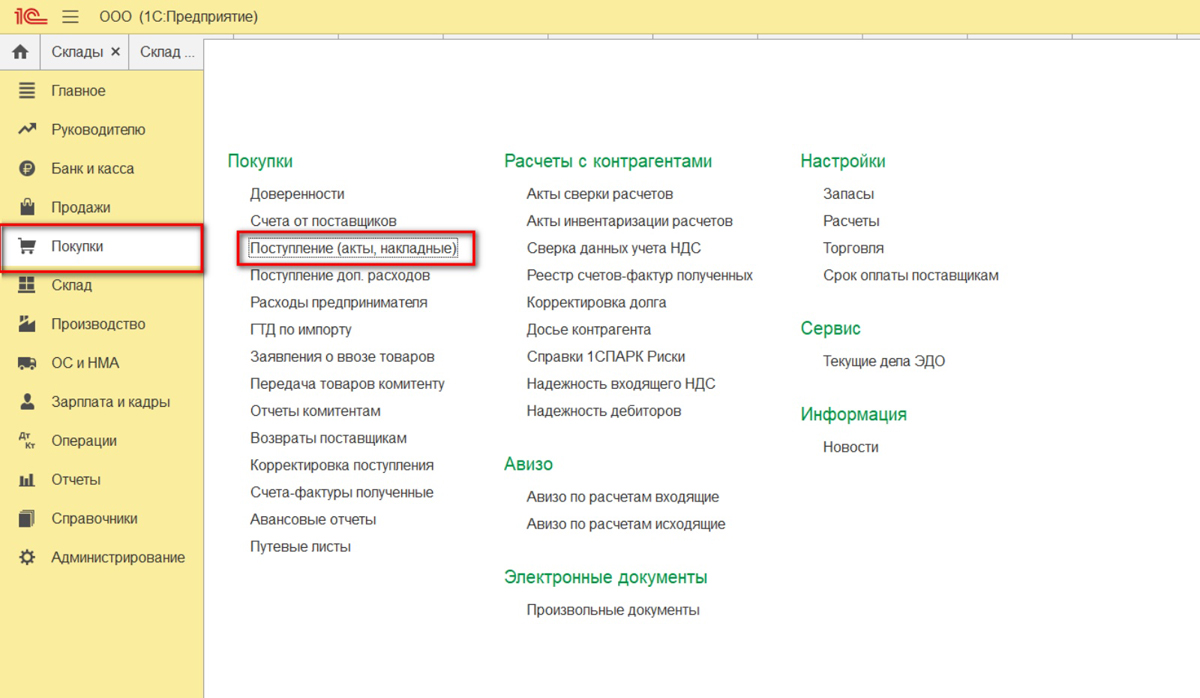
Task: Click the ОС и НМА truck icon
Action: pos(27,363)
